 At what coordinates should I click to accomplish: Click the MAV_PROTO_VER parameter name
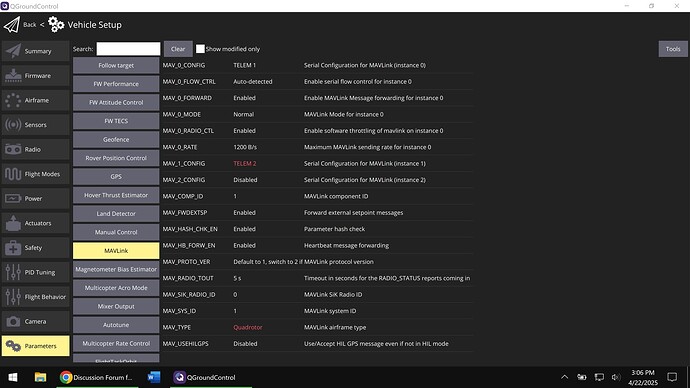click(187, 262)
